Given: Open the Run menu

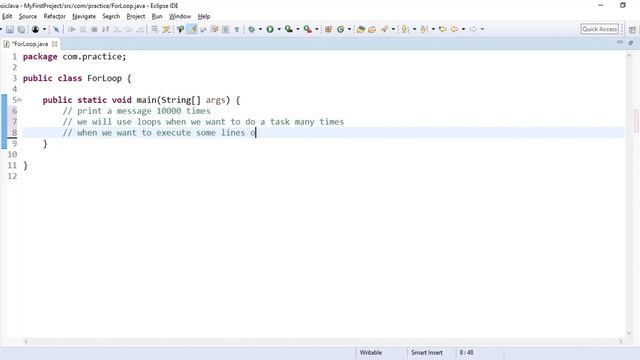Looking at the screenshot, I should (157, 16).
